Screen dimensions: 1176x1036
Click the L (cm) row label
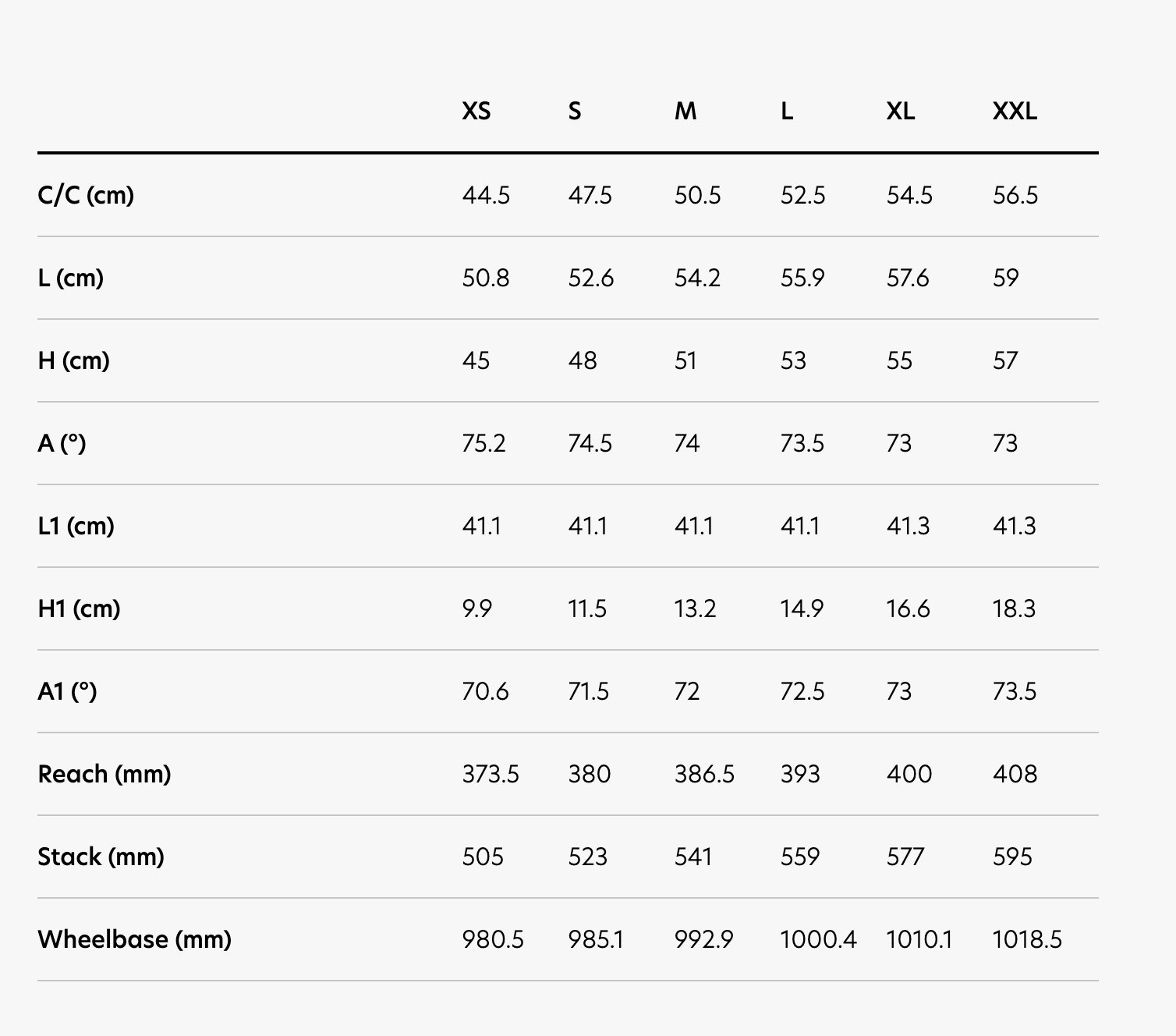click(71, 278)
